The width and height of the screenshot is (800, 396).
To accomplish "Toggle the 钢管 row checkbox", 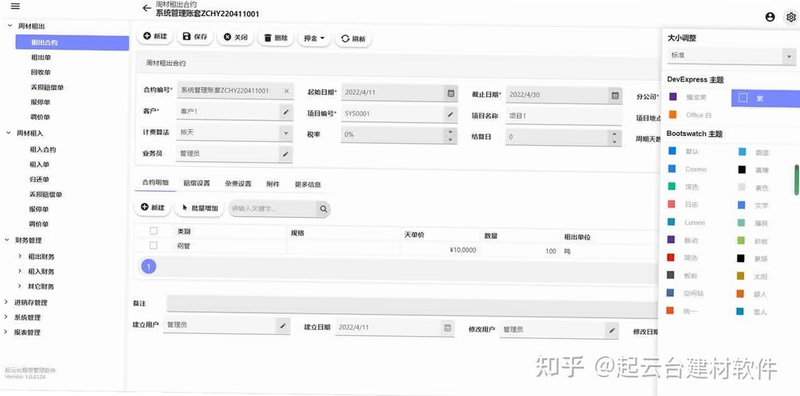I will pyautogui.click(x=154, y=245).
